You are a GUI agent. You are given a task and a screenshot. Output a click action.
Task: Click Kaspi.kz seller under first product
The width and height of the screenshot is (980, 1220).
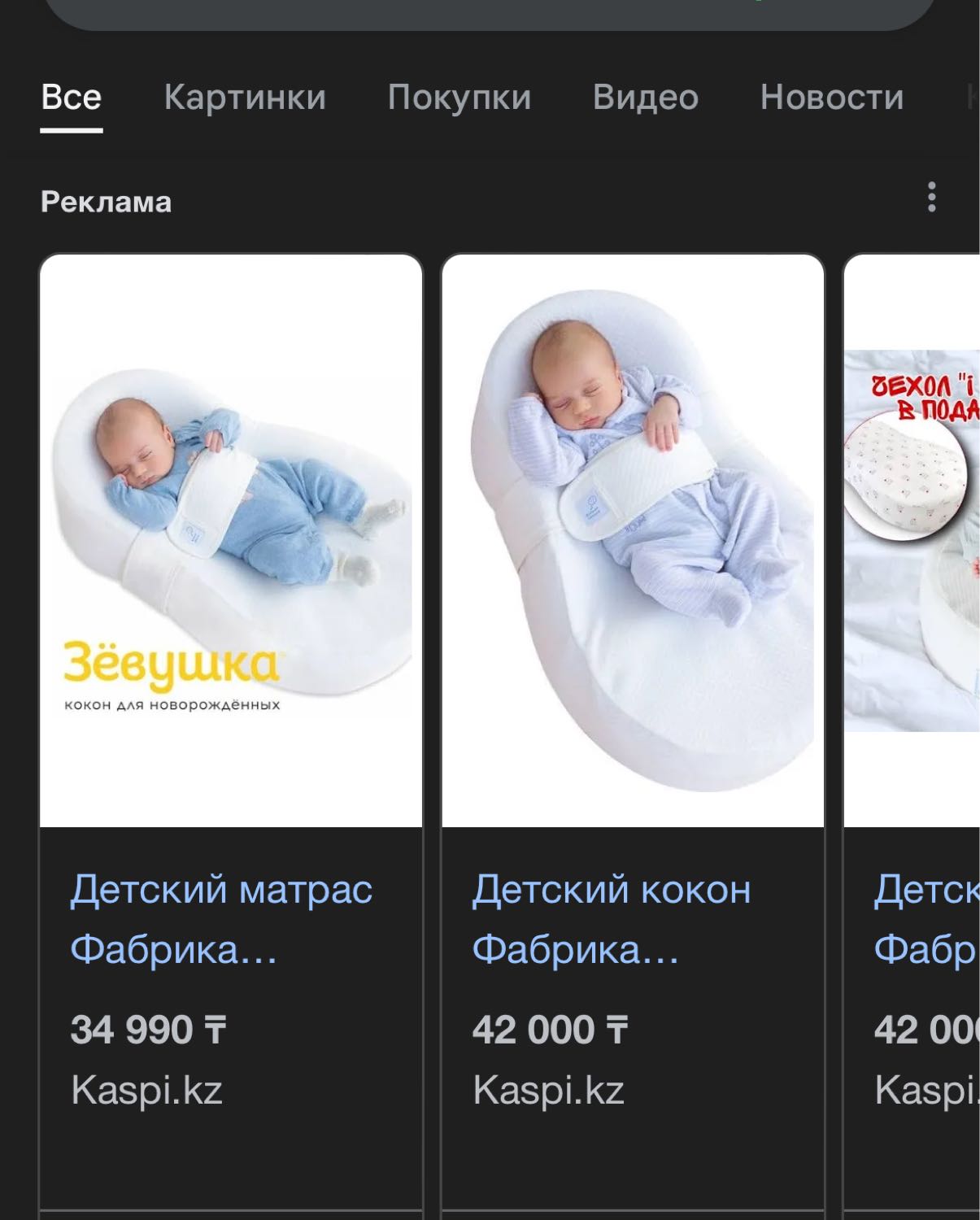pos(146,1090)
